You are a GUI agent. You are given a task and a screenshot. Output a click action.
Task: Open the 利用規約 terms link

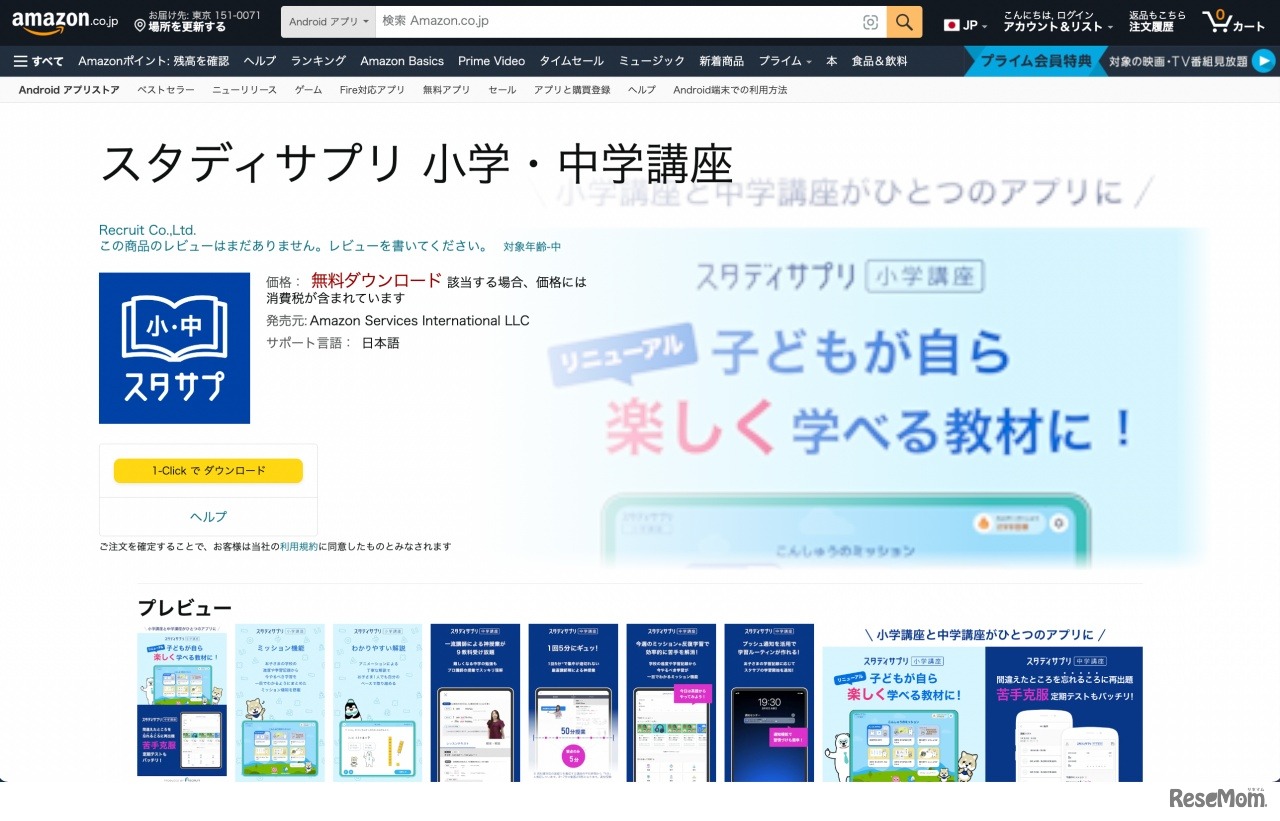coord(299,547)
